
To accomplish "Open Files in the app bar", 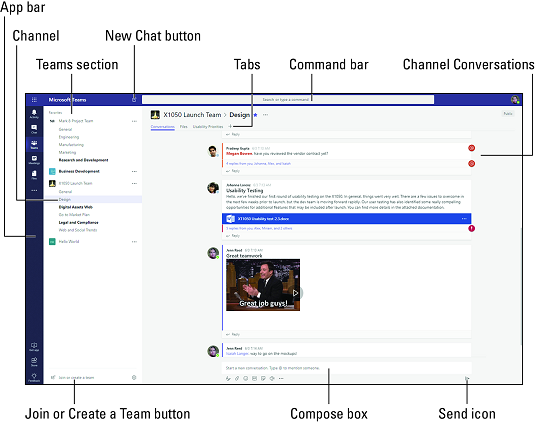I will [34, 175].
